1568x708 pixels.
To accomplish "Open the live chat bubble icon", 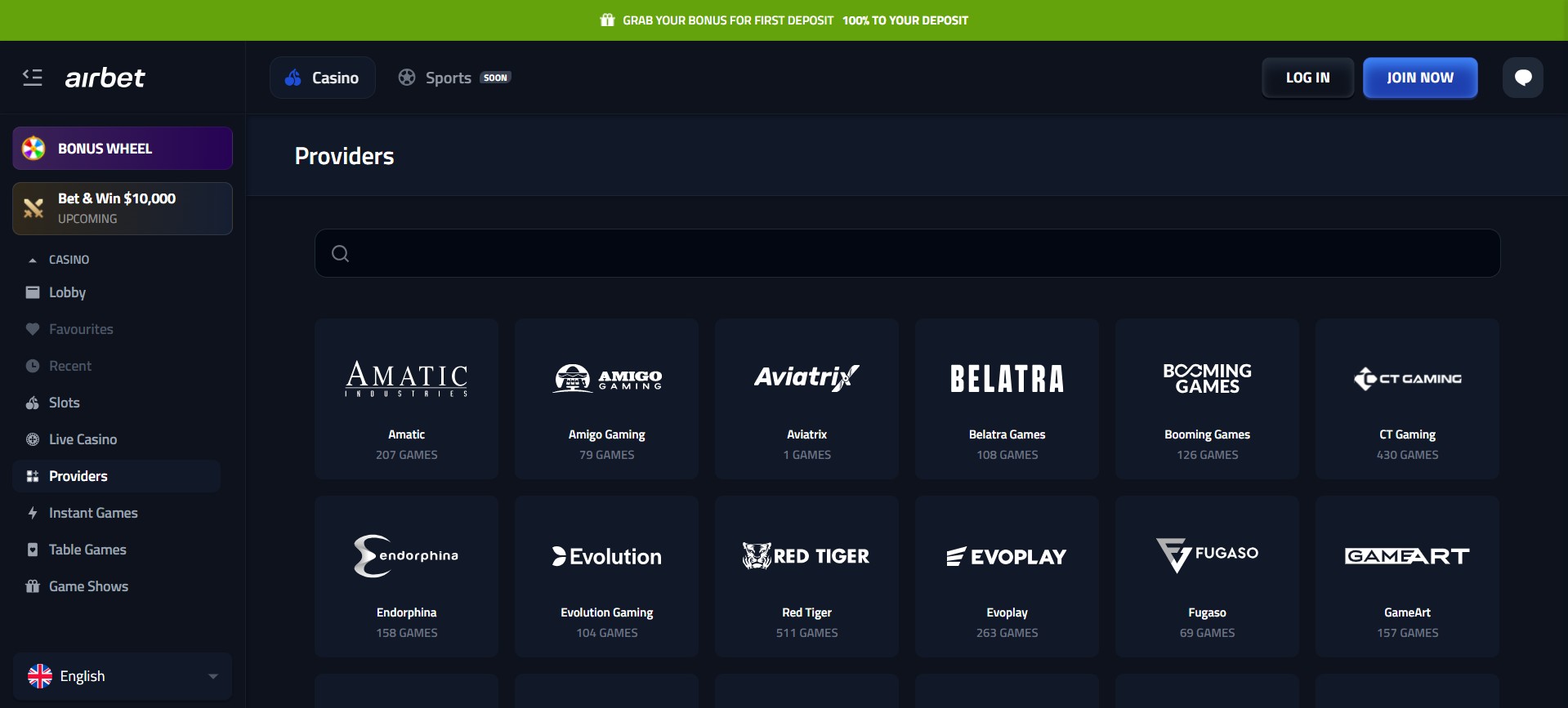I will (1523, 78).
